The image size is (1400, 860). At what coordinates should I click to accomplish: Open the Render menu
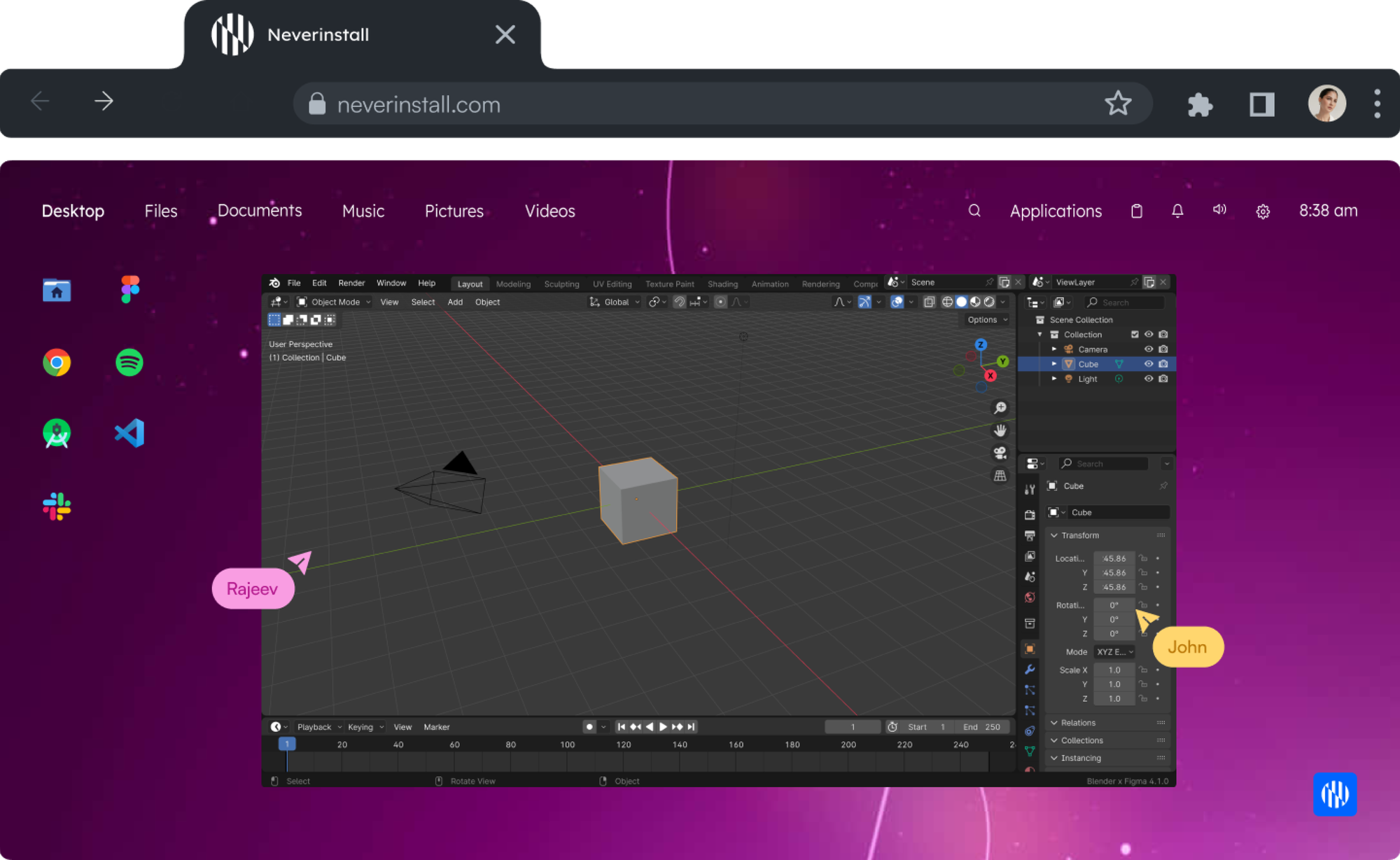pos(351,283)
